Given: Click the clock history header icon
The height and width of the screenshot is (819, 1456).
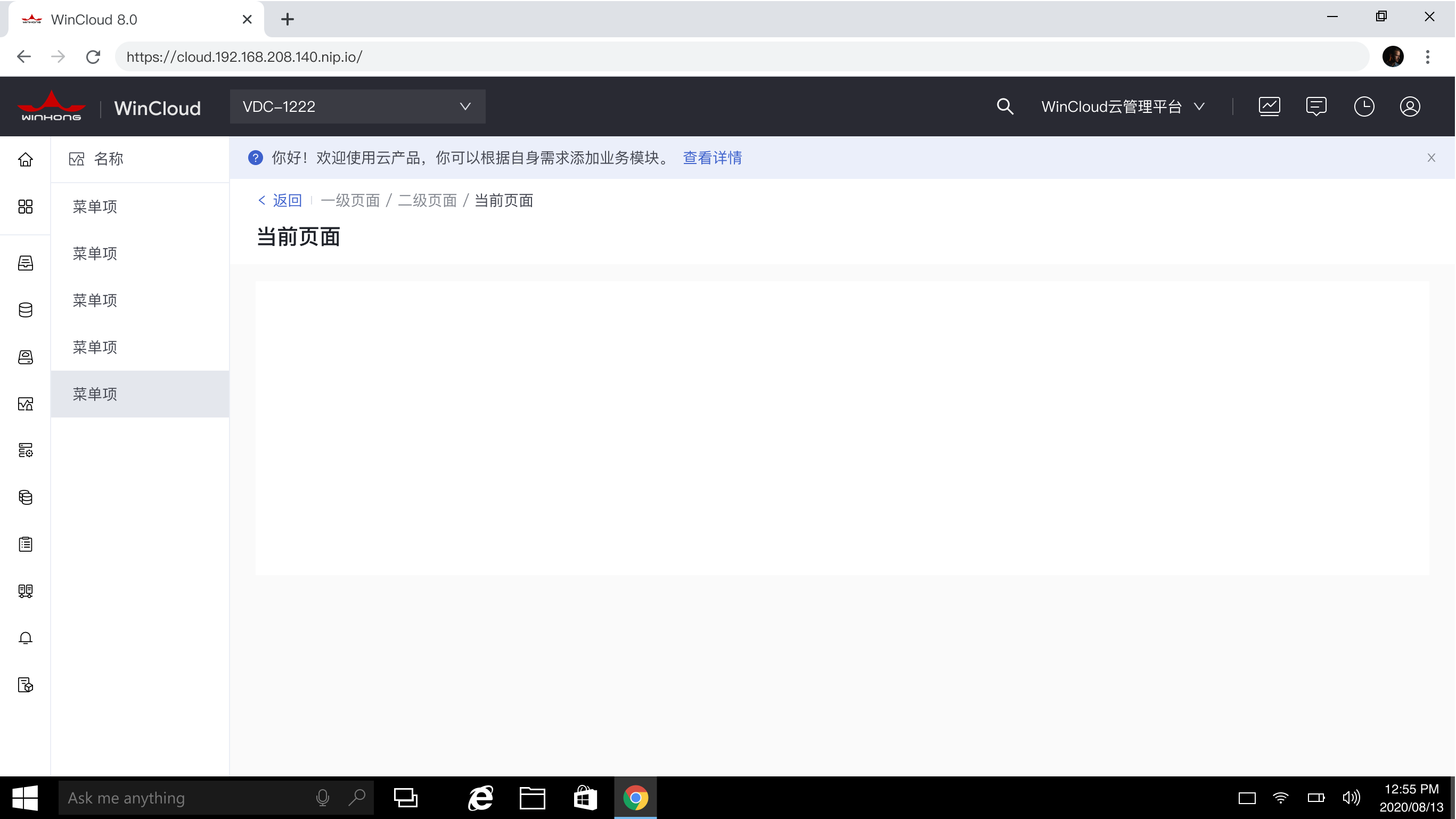Looking at the screenshot, I should pyautogui.click(x=1364, y=107).
